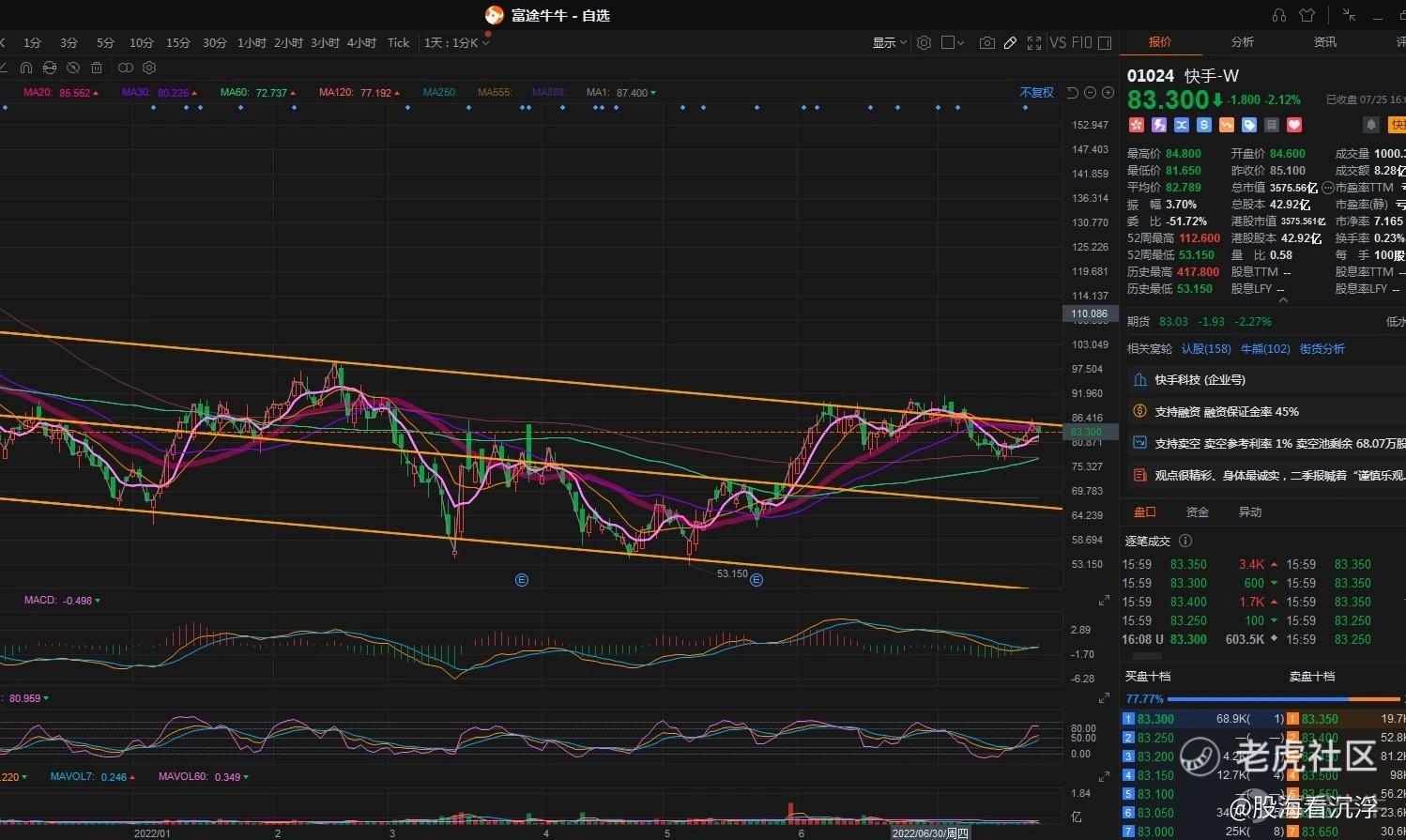The width and height of the screenshot is (1406, 840).
Task: Open the skin theme shirt icon
Action: point(1307,15)
